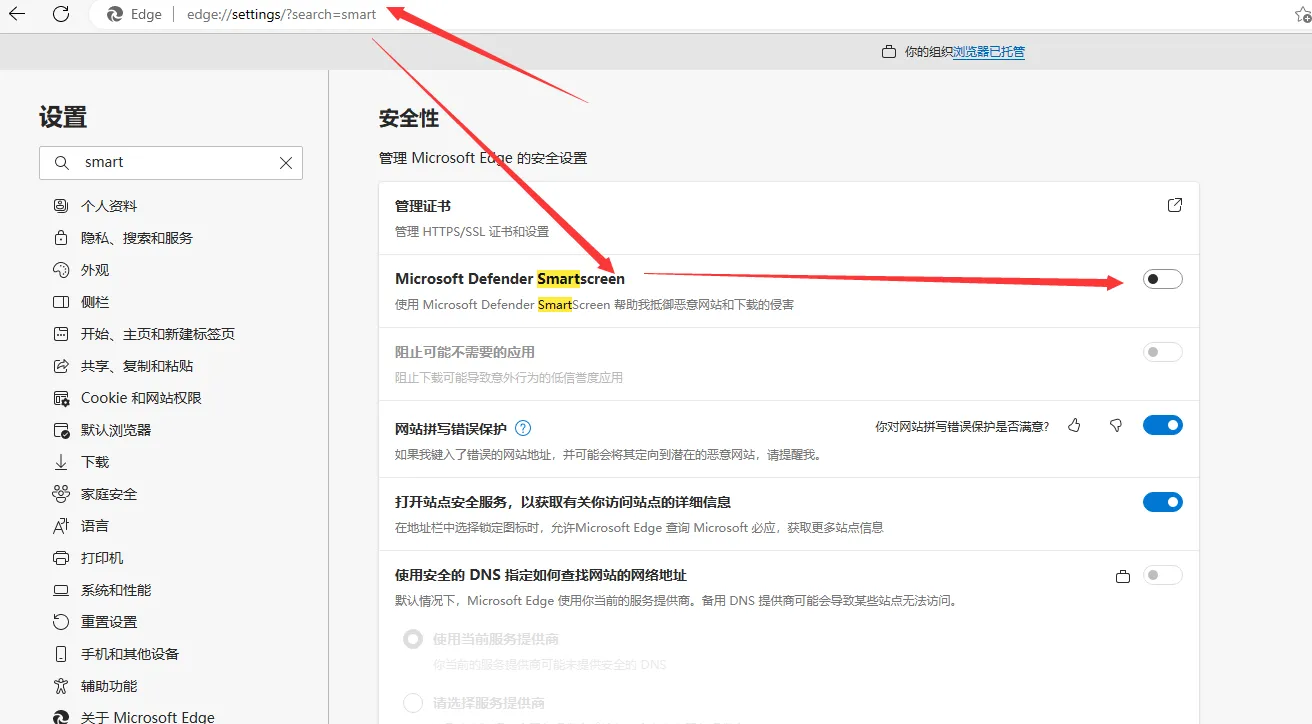The image size is (1312, 724).
Task: Click the help icon beside 网站拼写错误保护
Action: pyautogui.click(x=523, y=428)
